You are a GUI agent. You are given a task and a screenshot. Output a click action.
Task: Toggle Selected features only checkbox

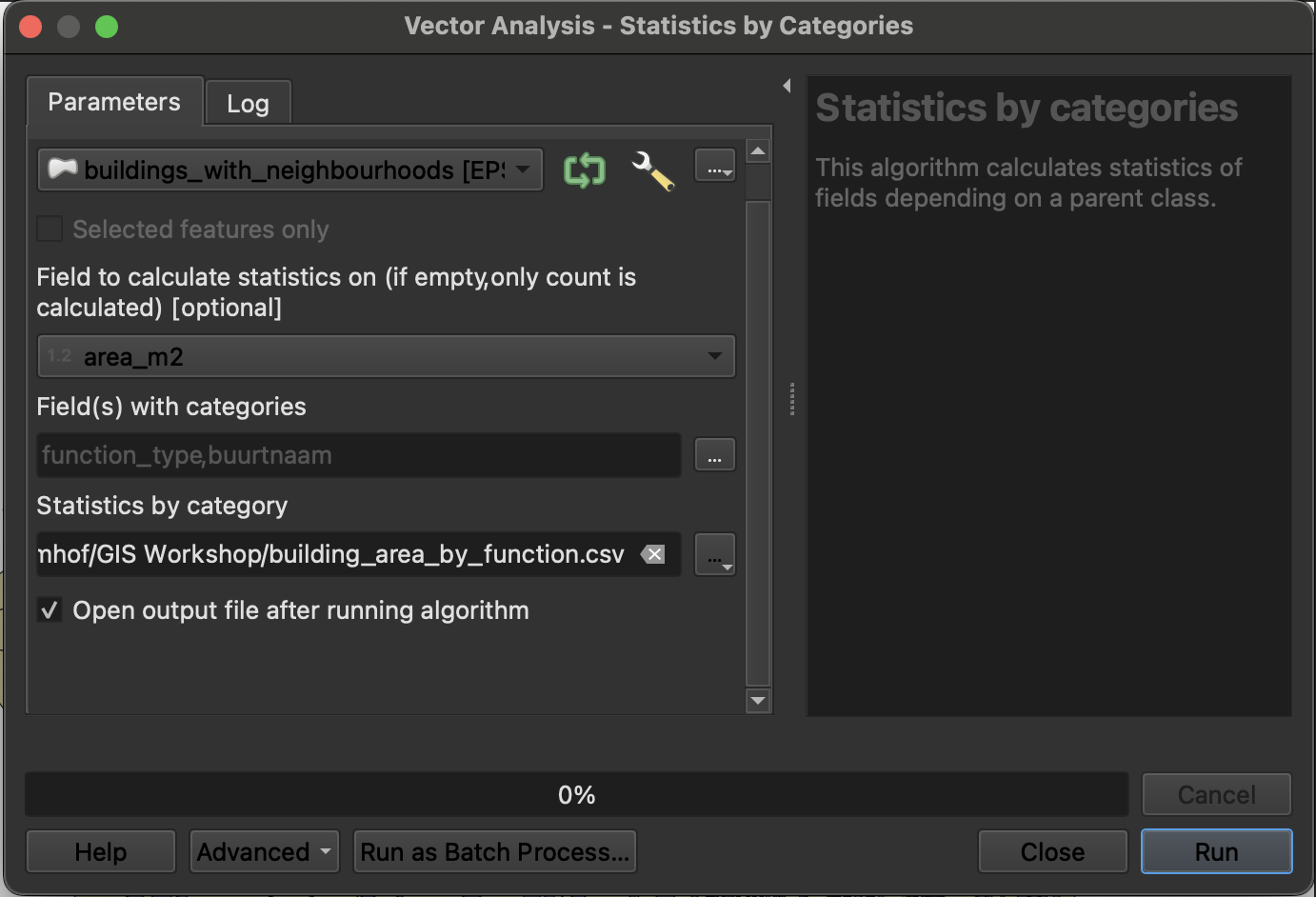tap(50, 229)
